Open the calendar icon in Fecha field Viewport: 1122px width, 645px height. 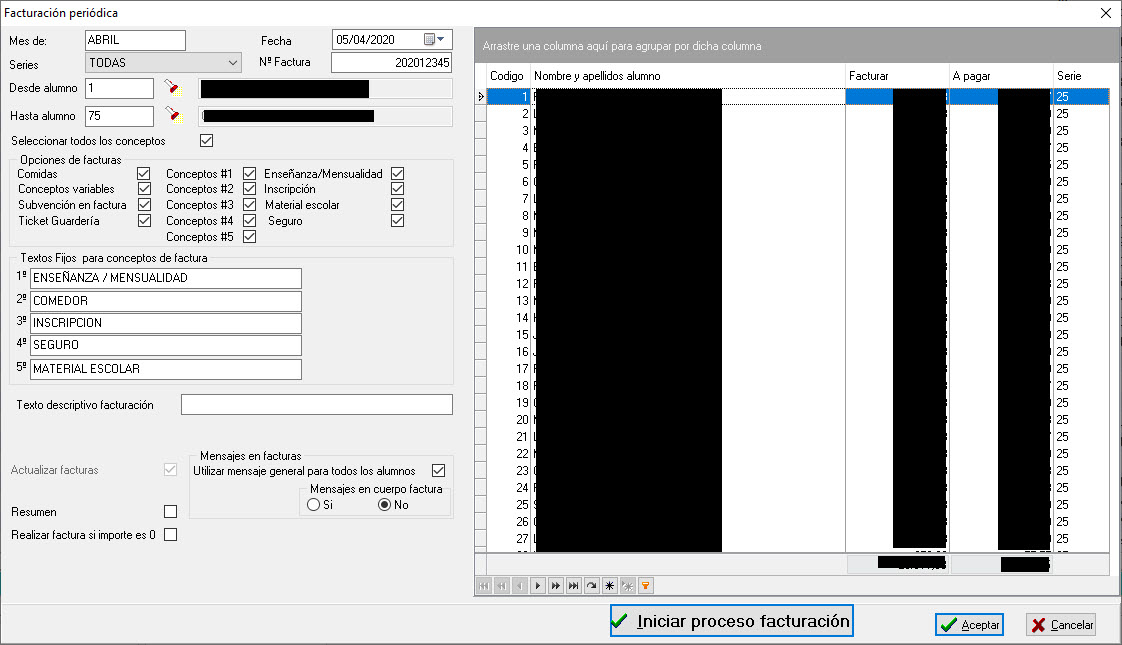429,39
